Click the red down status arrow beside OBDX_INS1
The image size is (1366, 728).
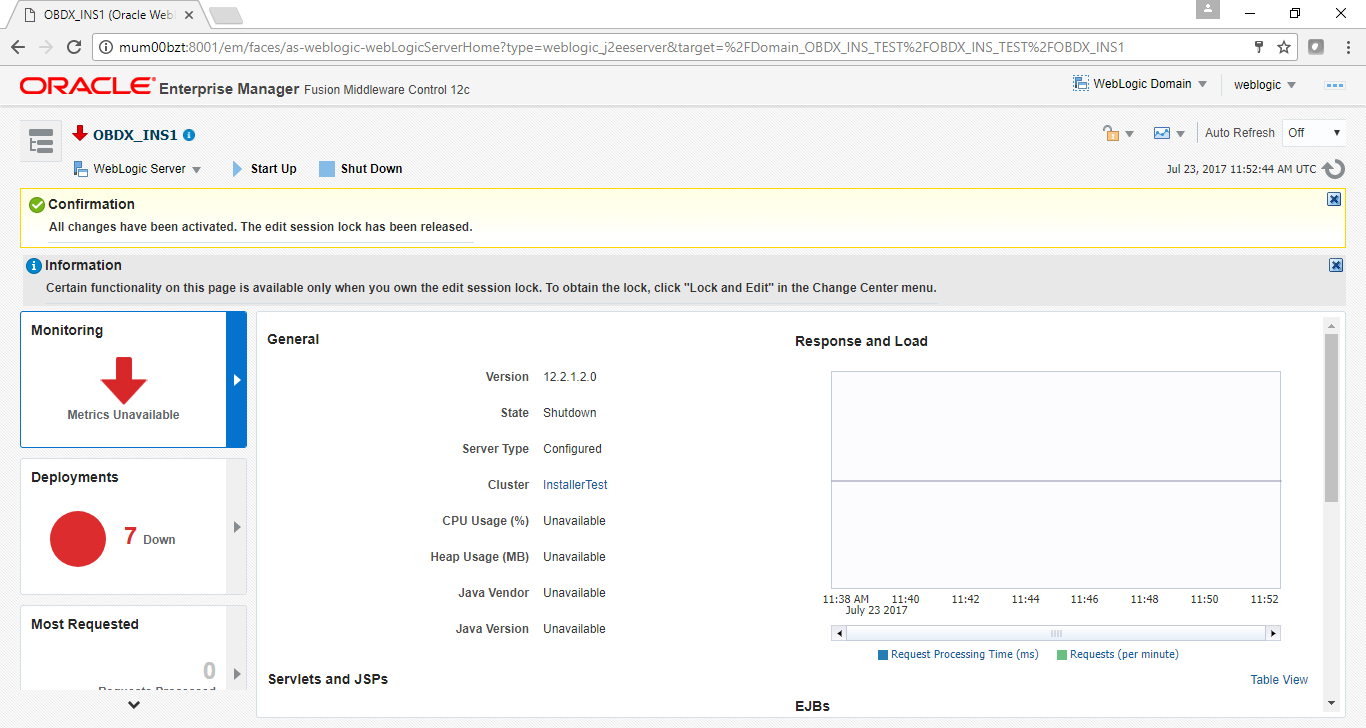(x=80, y=133)
